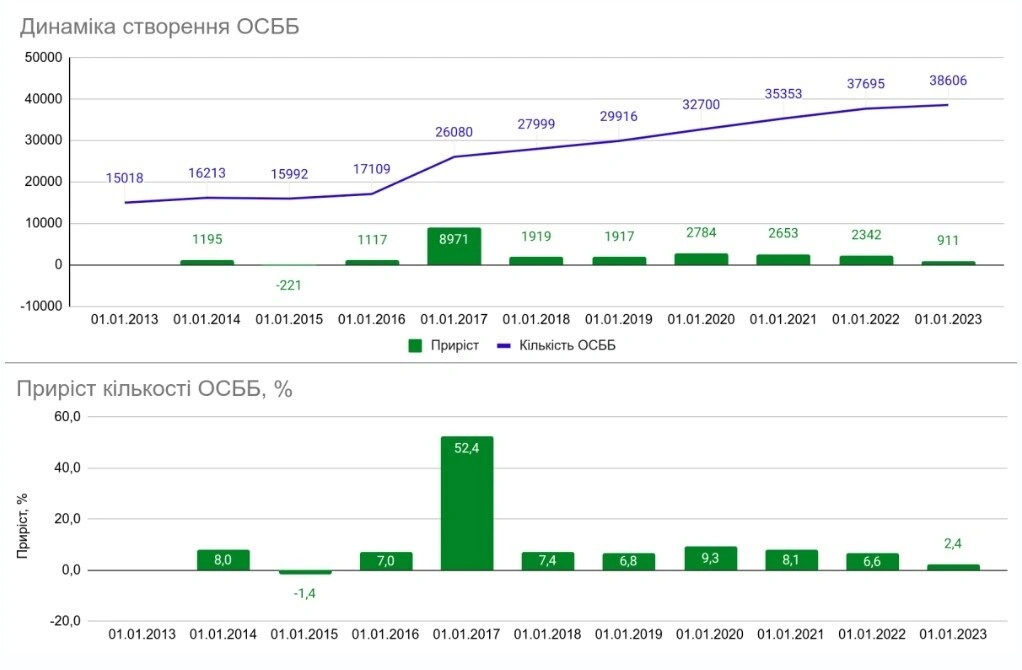1022x670 pixels.
Task: Select the 2,4 label above 2023 bar
Action: [x=952, y=543]
